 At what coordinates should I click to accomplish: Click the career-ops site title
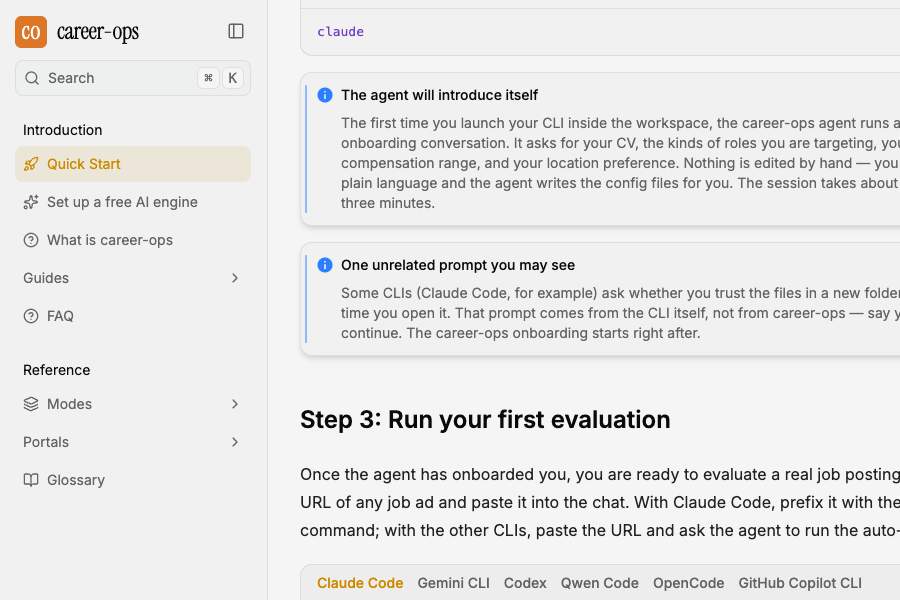click(98, 32)
